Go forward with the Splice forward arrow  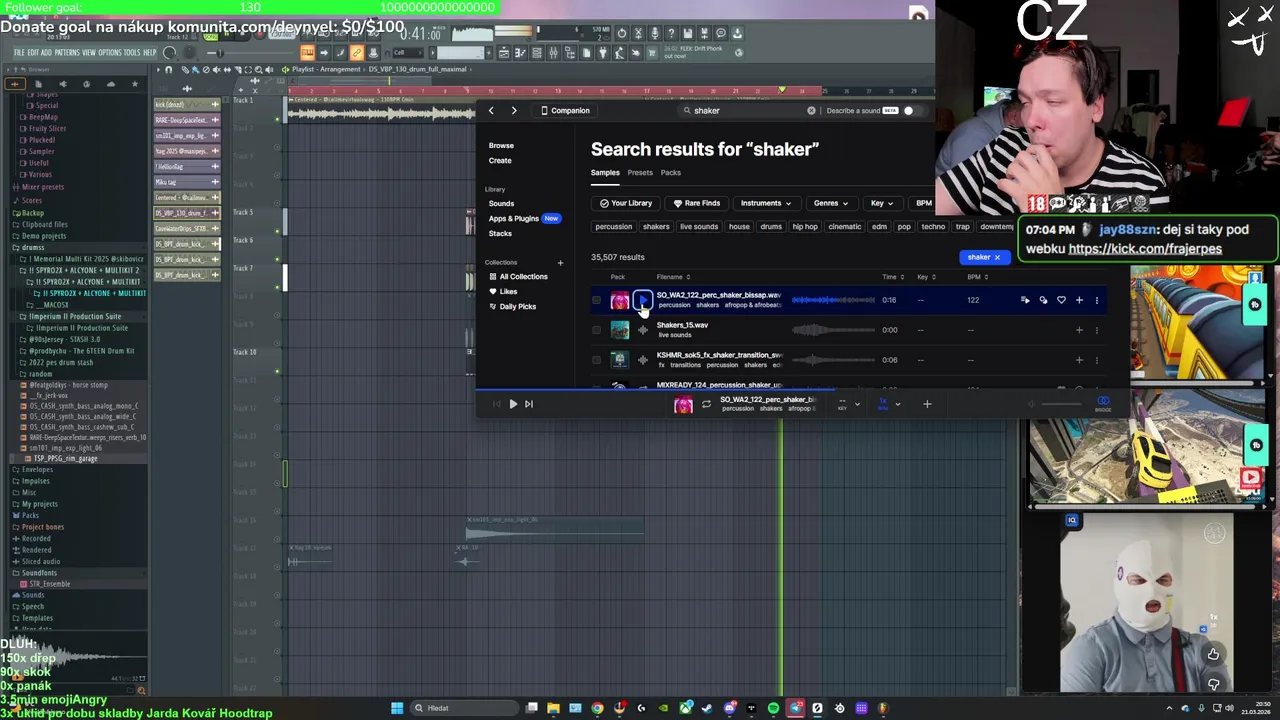coord(514,111)
